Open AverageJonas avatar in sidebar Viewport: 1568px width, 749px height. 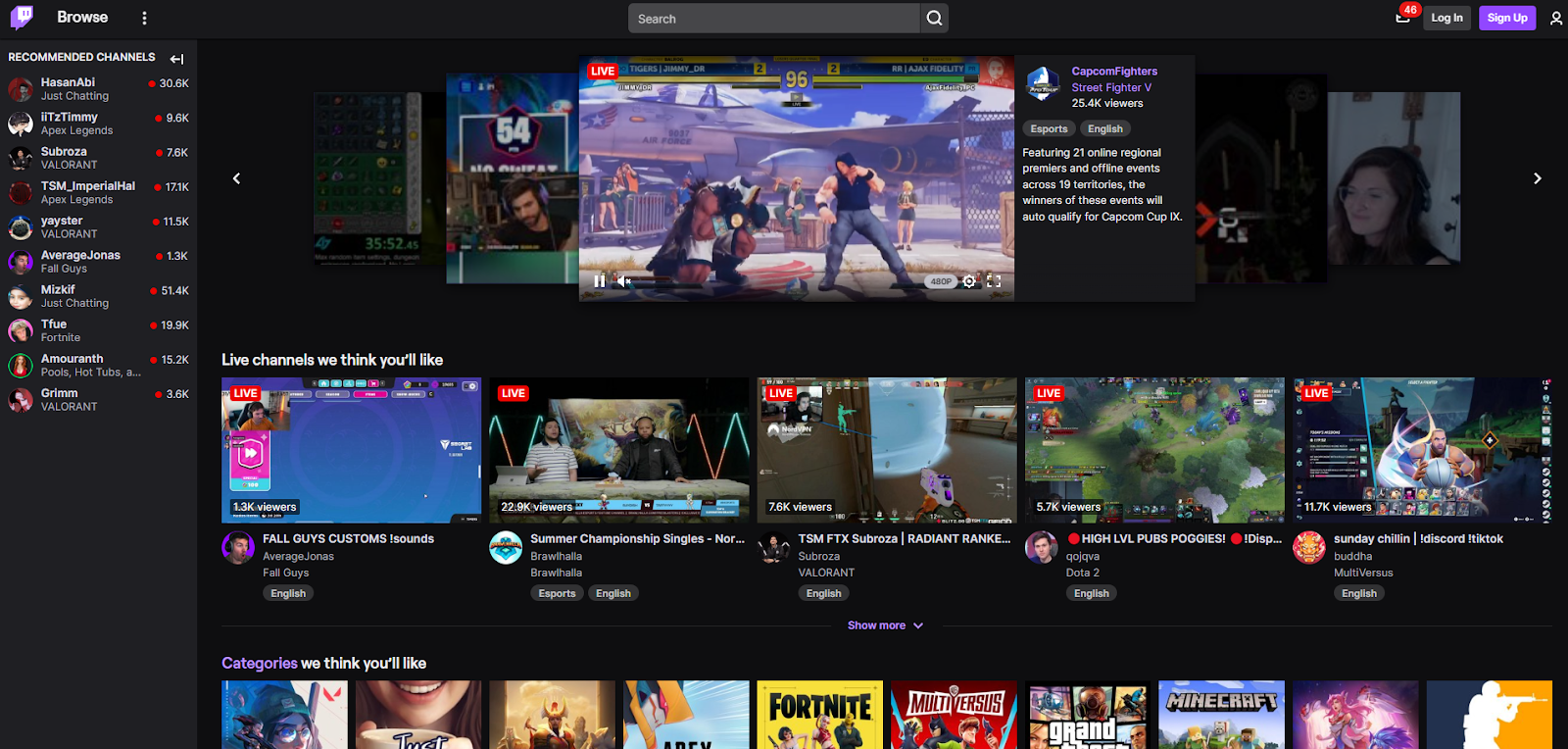(21, 262)
